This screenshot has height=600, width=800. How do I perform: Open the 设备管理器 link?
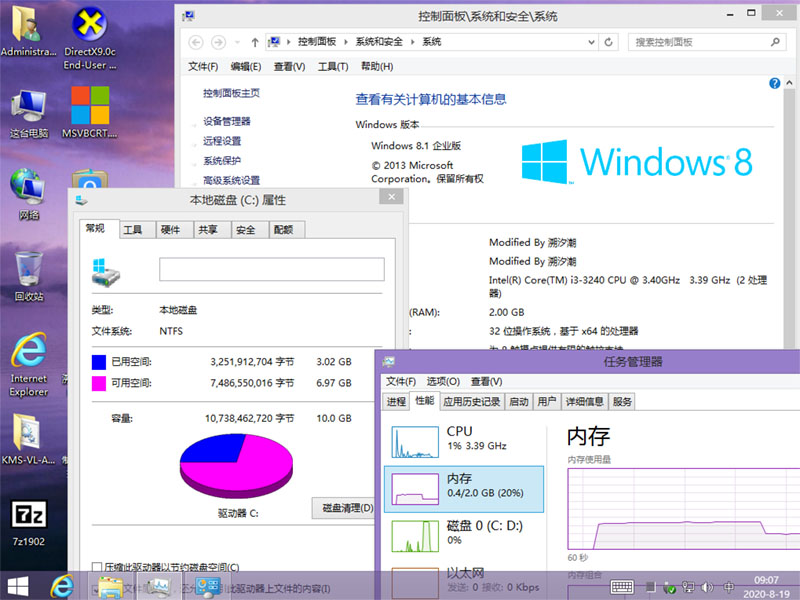pos(227,121)
